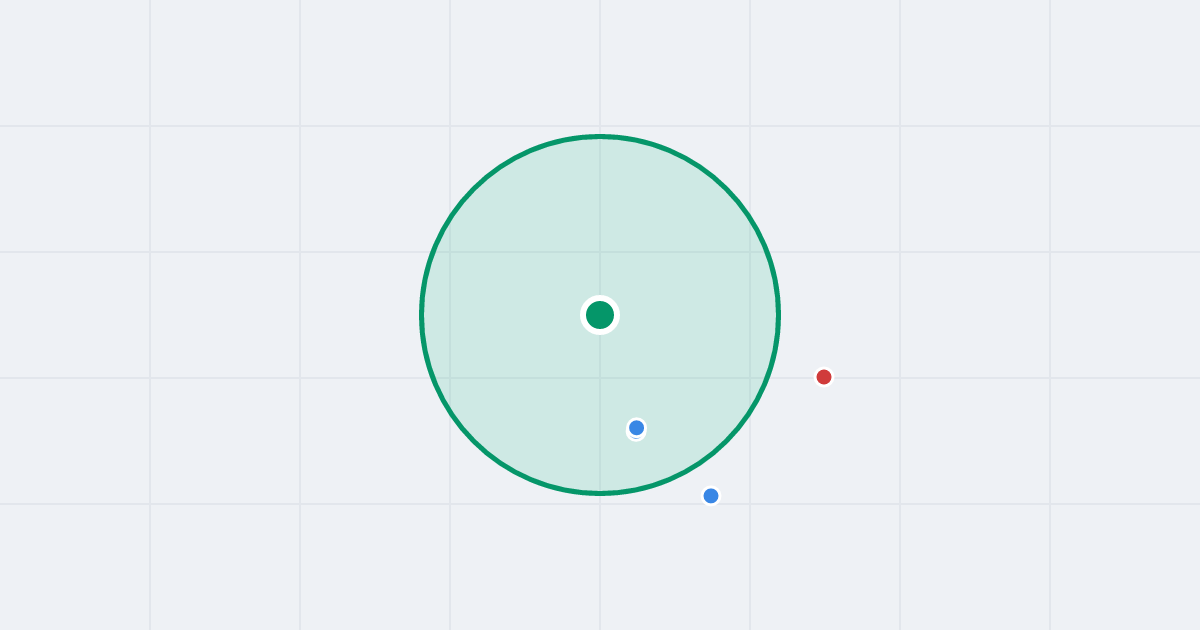Click the only red marker on map

[824, 377]
